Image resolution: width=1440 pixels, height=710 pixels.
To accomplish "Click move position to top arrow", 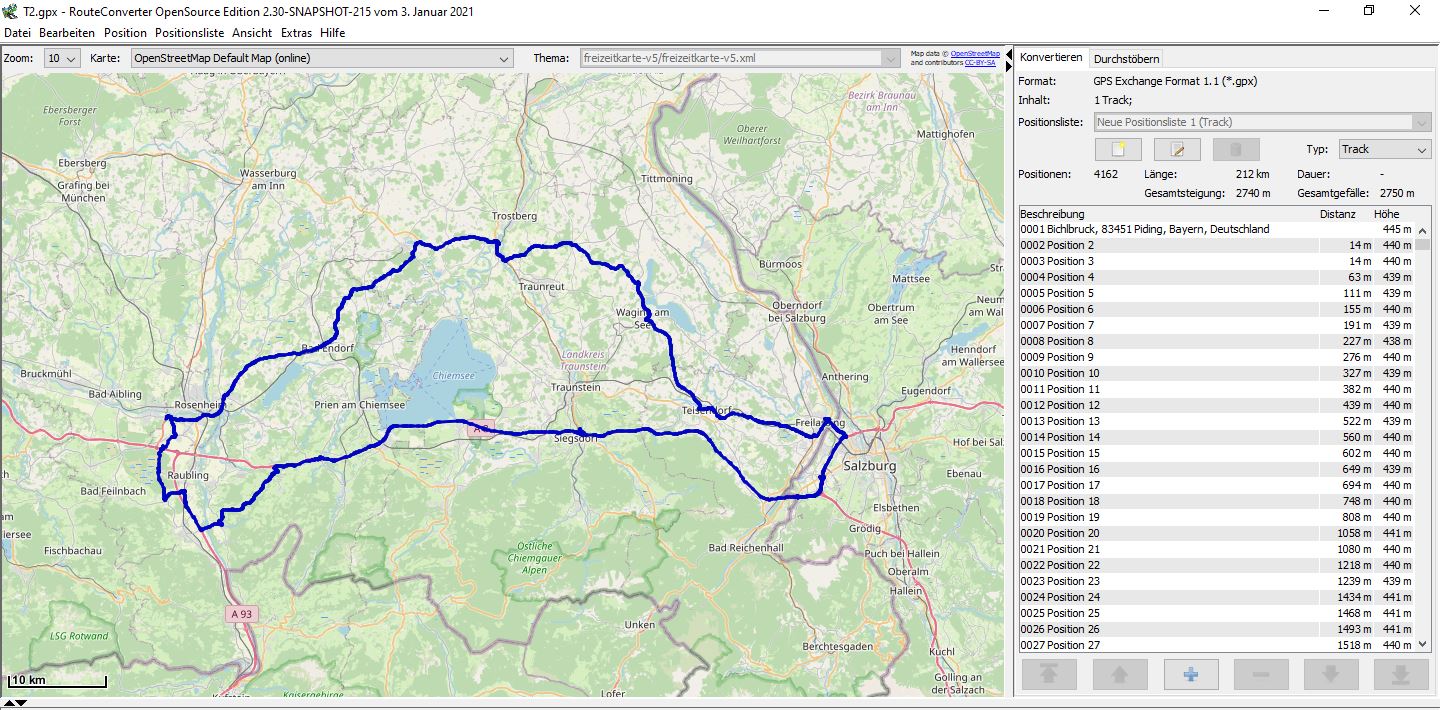I will (x=1049, y=675).
